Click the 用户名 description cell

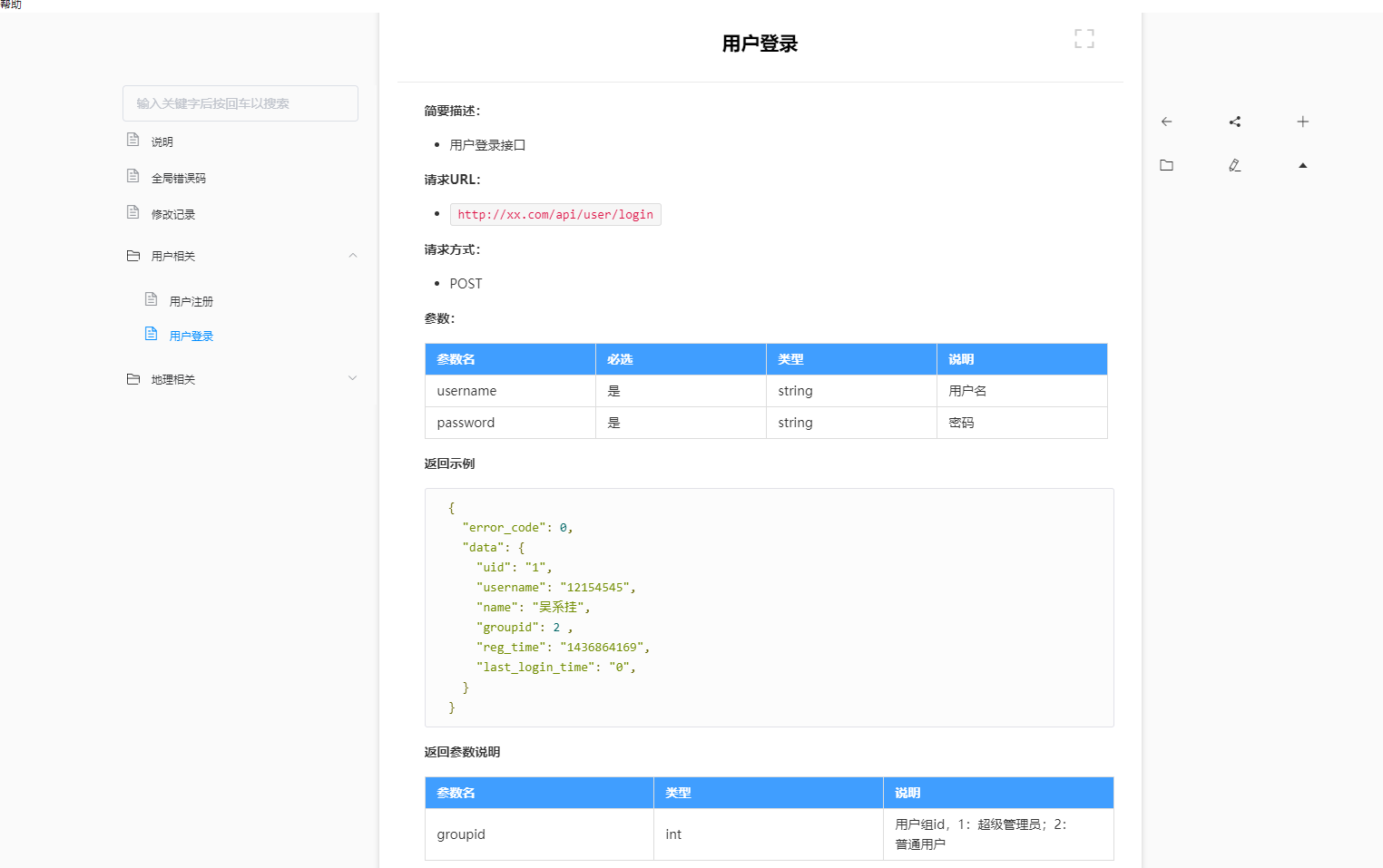pyautogui.click(x=1022, y=391)
